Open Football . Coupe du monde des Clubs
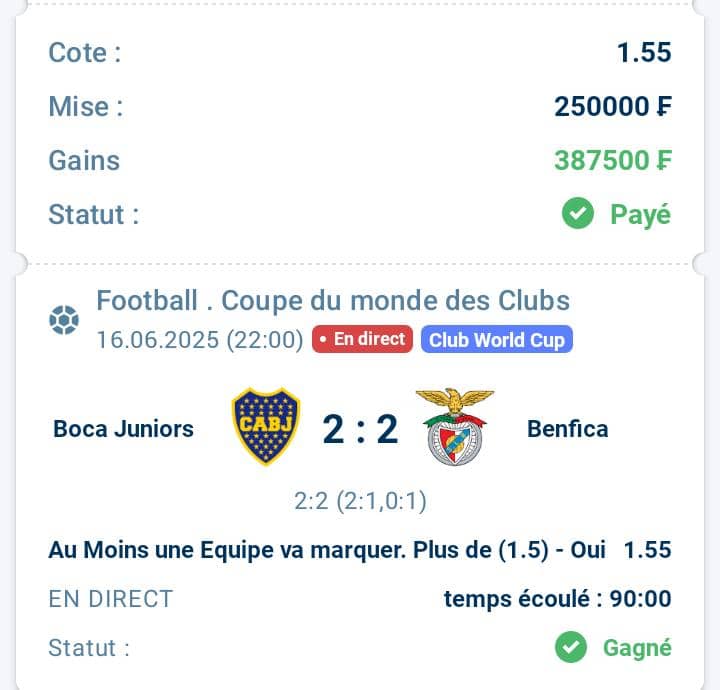The width and height of the screenshot is (720, 690). coord(333,301)
